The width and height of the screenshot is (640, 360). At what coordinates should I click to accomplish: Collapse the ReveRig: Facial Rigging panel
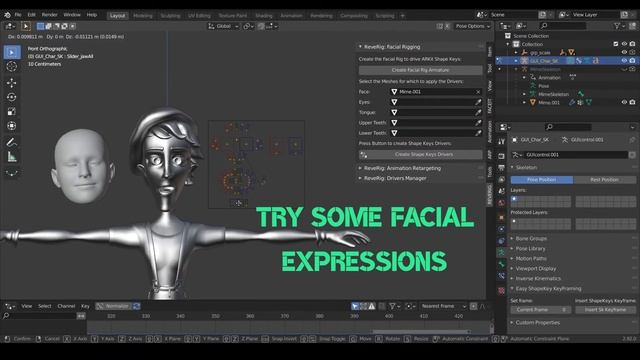360,47
